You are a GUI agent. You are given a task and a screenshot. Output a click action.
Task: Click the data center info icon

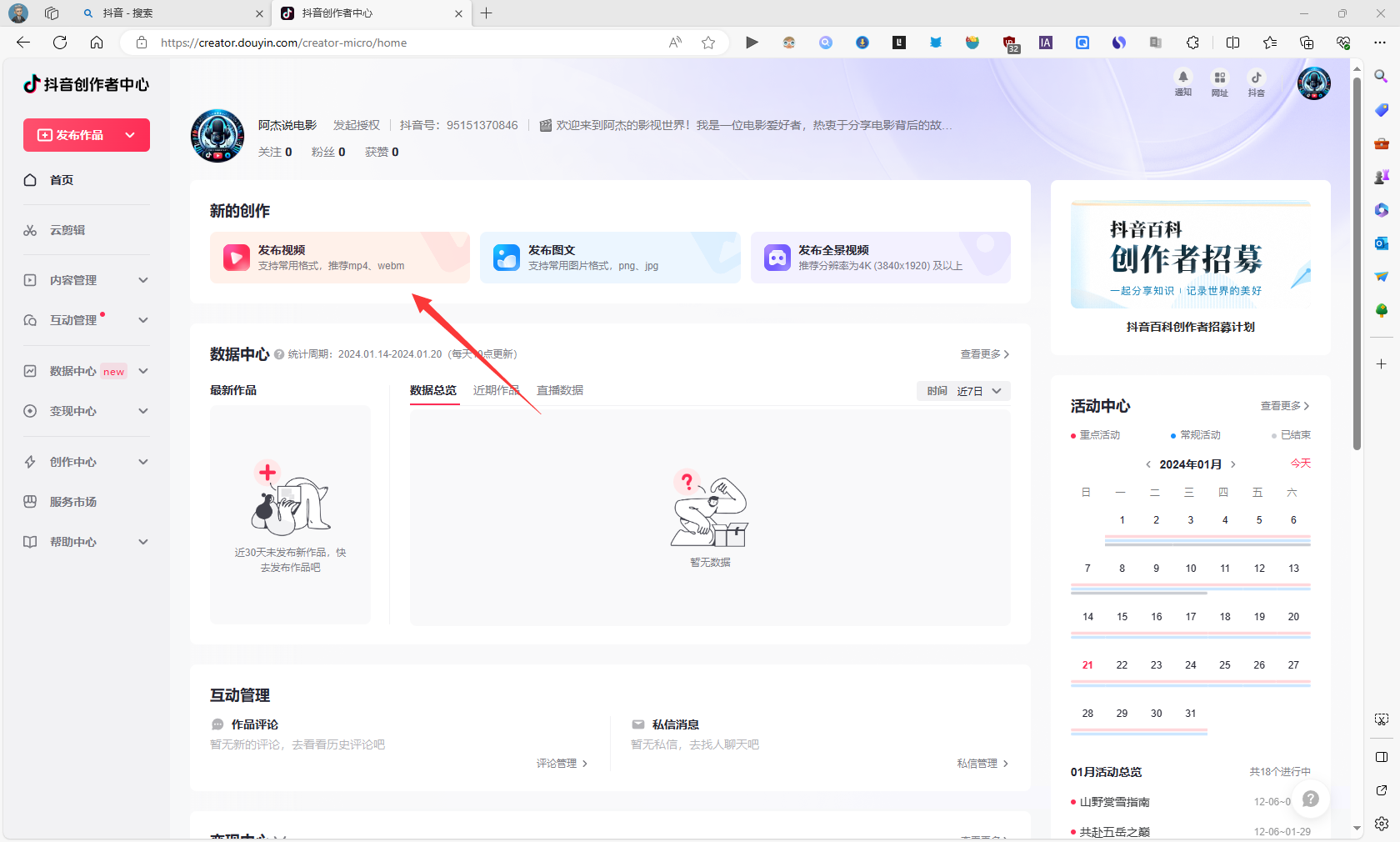279,354
